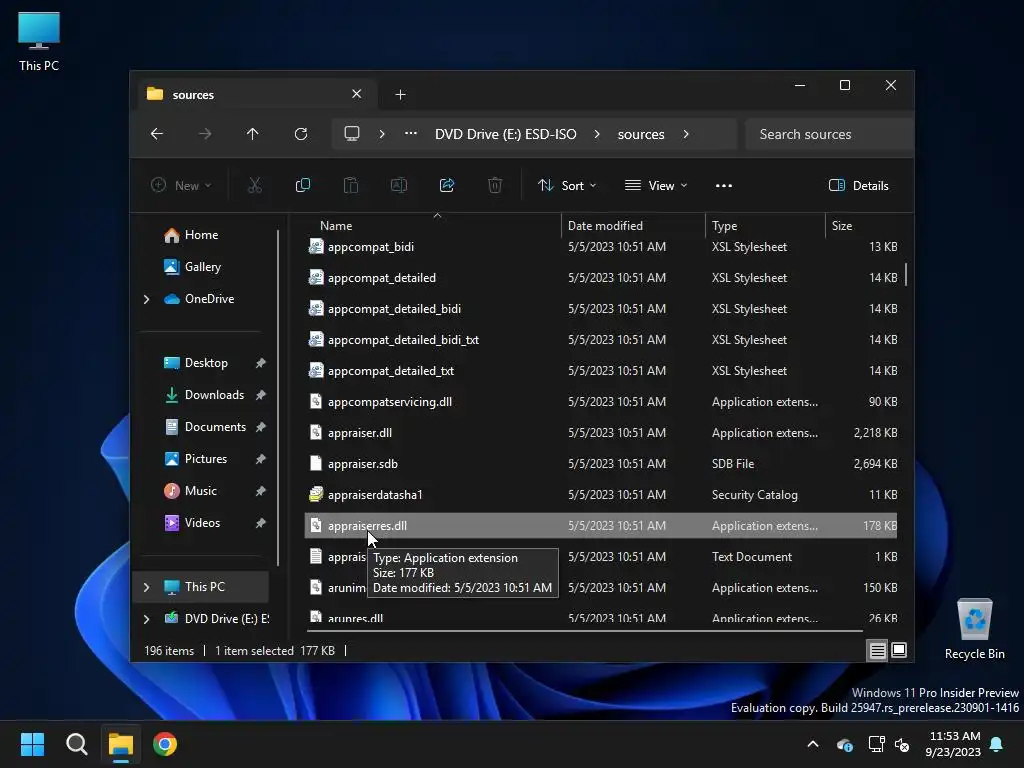The image size is (1024, 768).
Task: Go up one folder level
Action: coord(253,134)
